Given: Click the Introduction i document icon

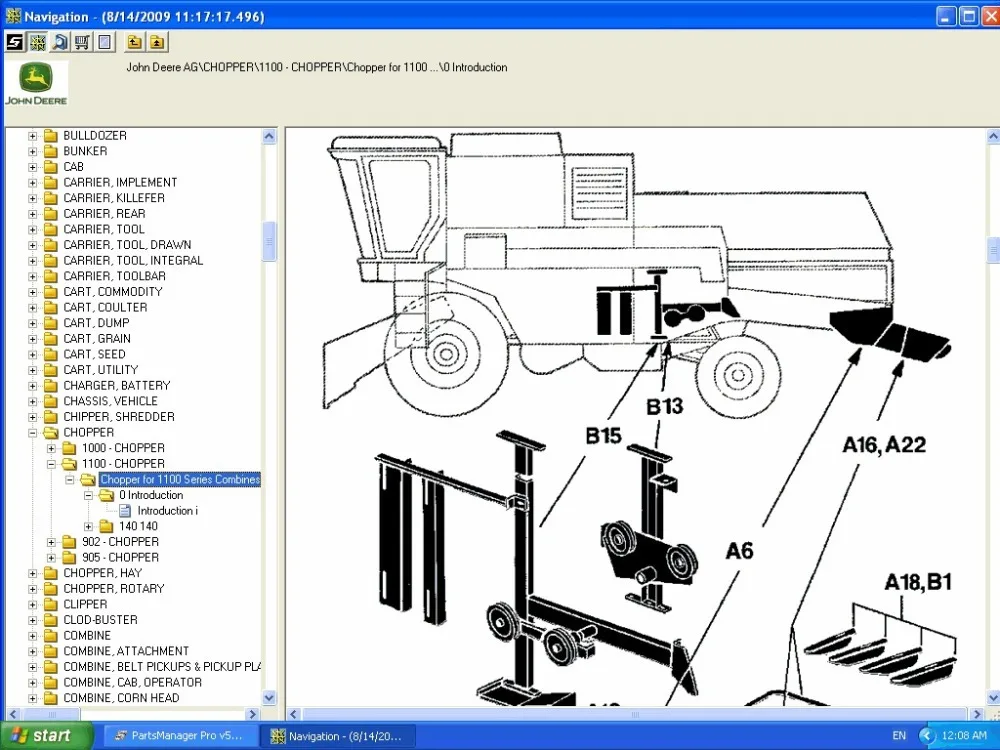Looking at the screenshot, I should pyautogui.click(x=125, y=511).
